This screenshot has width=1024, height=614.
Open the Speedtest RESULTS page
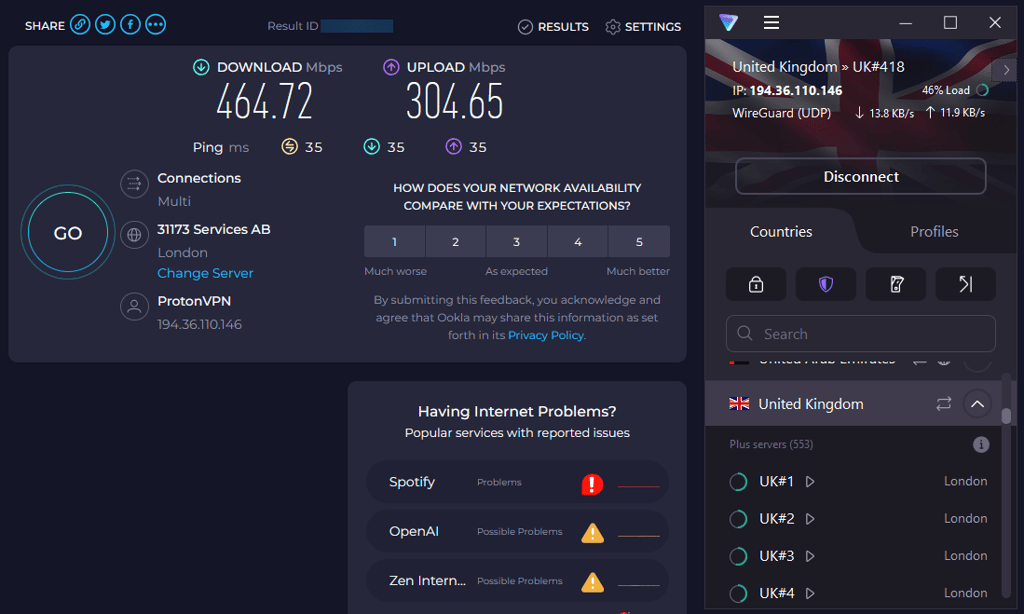pyautogui.click(x=553, y=27)
